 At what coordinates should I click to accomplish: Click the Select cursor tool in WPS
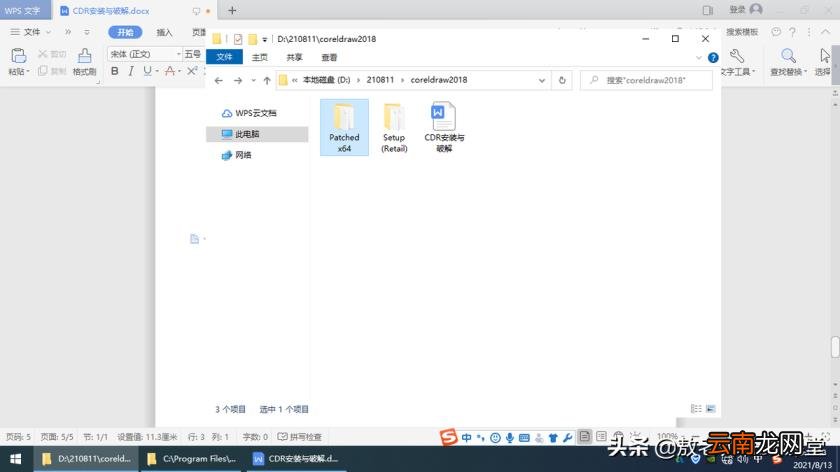pyautogui.click(x=824, y=56)
